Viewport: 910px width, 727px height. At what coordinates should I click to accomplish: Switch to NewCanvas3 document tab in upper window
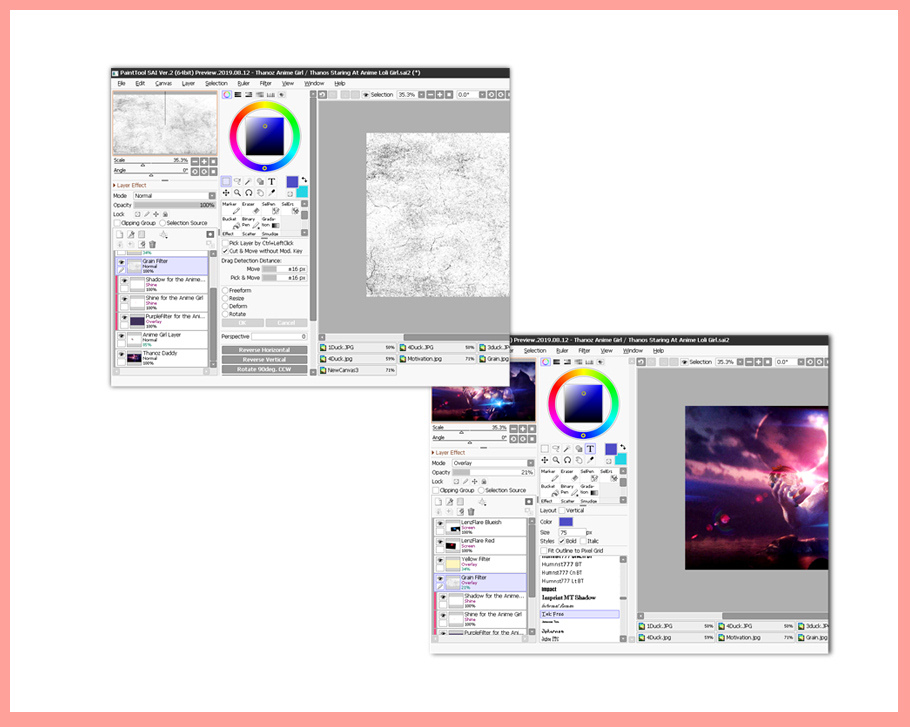358,370
